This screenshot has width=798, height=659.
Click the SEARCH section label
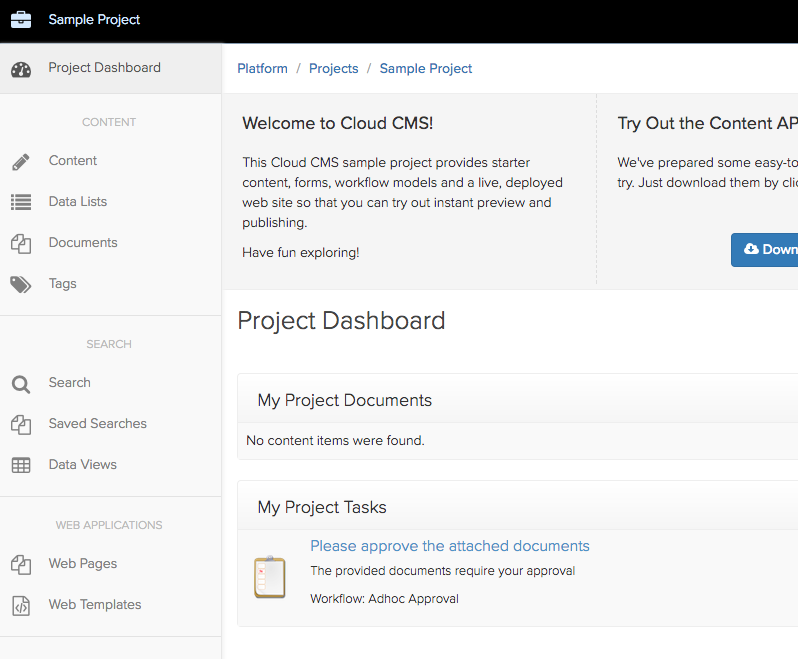[x=109, y=344]
